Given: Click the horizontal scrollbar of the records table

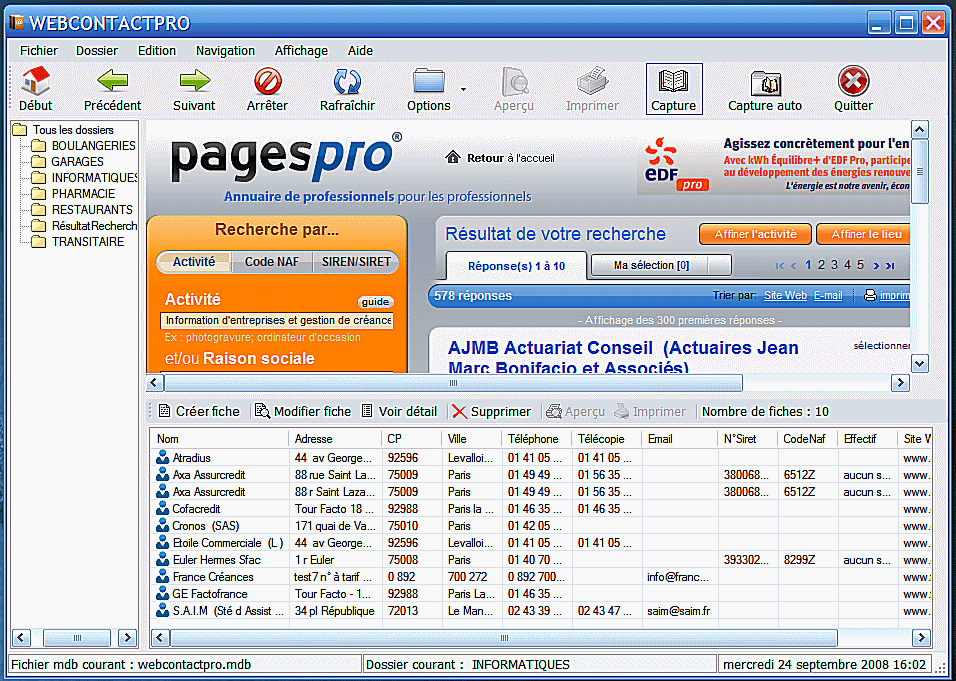Looking at the screenshot, I should click(500, 638).
